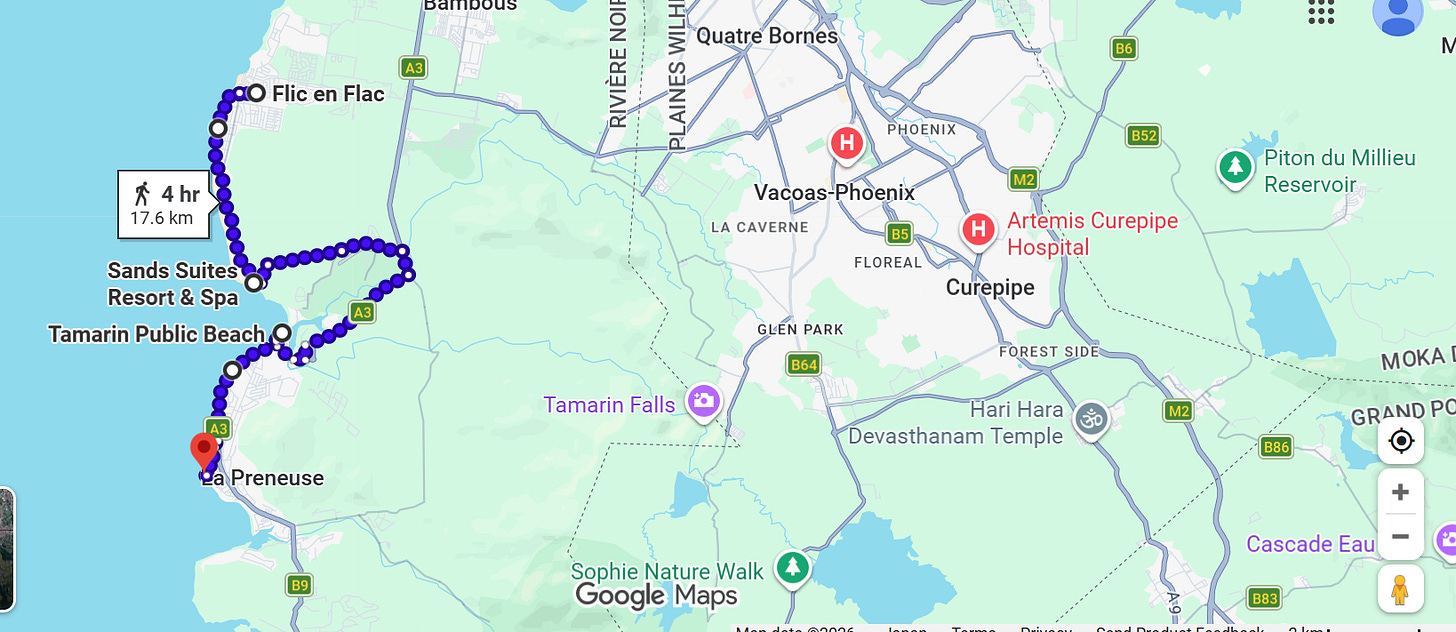The height and width of the screenshot is (632, 1456).
Task: Click the Artemis Curepipe Hospital marker
Action: [978, 230]
